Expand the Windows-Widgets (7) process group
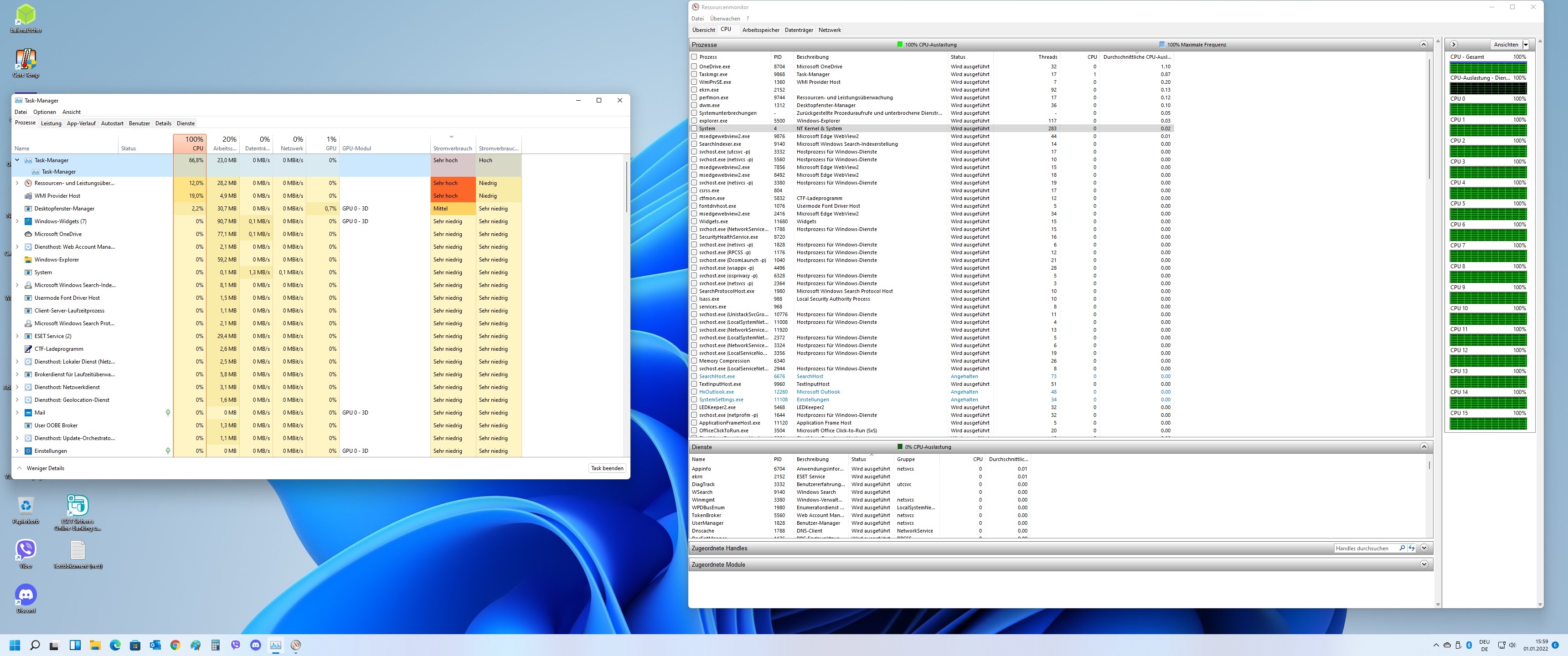The image size is (1568, 656). (17, 221)
